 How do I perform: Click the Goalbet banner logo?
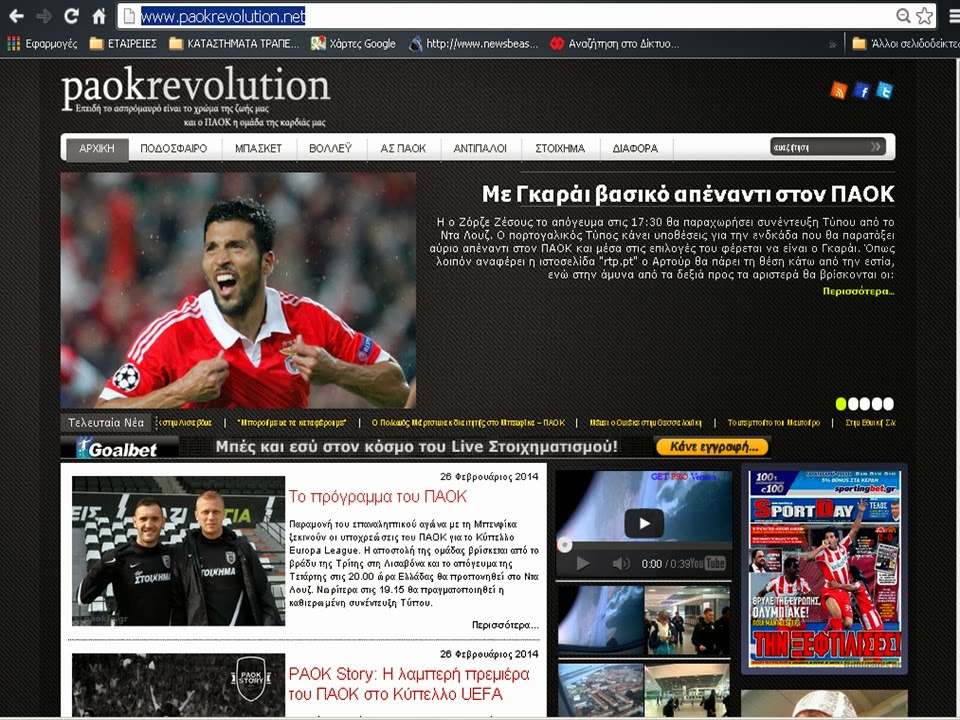tap(121, 448)
